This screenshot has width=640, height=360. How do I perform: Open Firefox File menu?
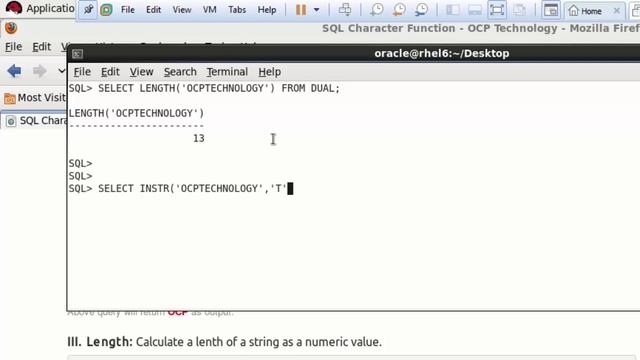pyautogui.click(x=13, y=47)
